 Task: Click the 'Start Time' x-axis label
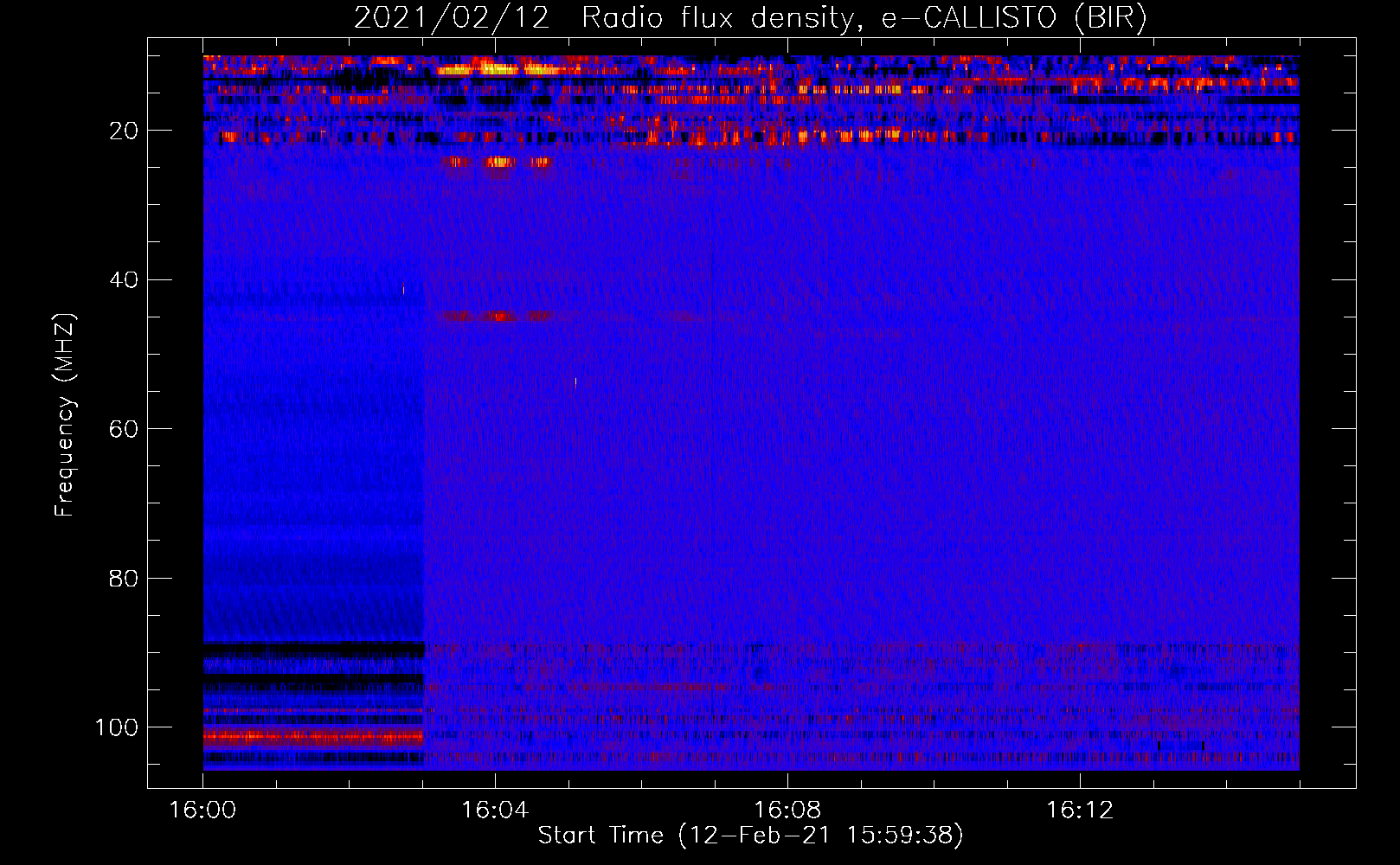coord(750,836)
